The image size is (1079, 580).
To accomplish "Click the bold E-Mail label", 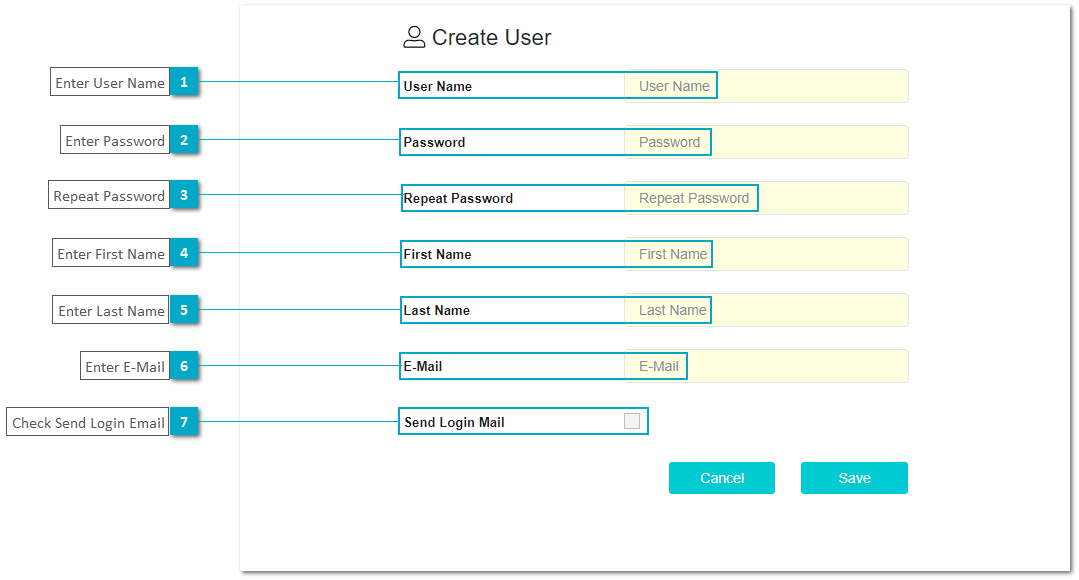I will [423, 367].
